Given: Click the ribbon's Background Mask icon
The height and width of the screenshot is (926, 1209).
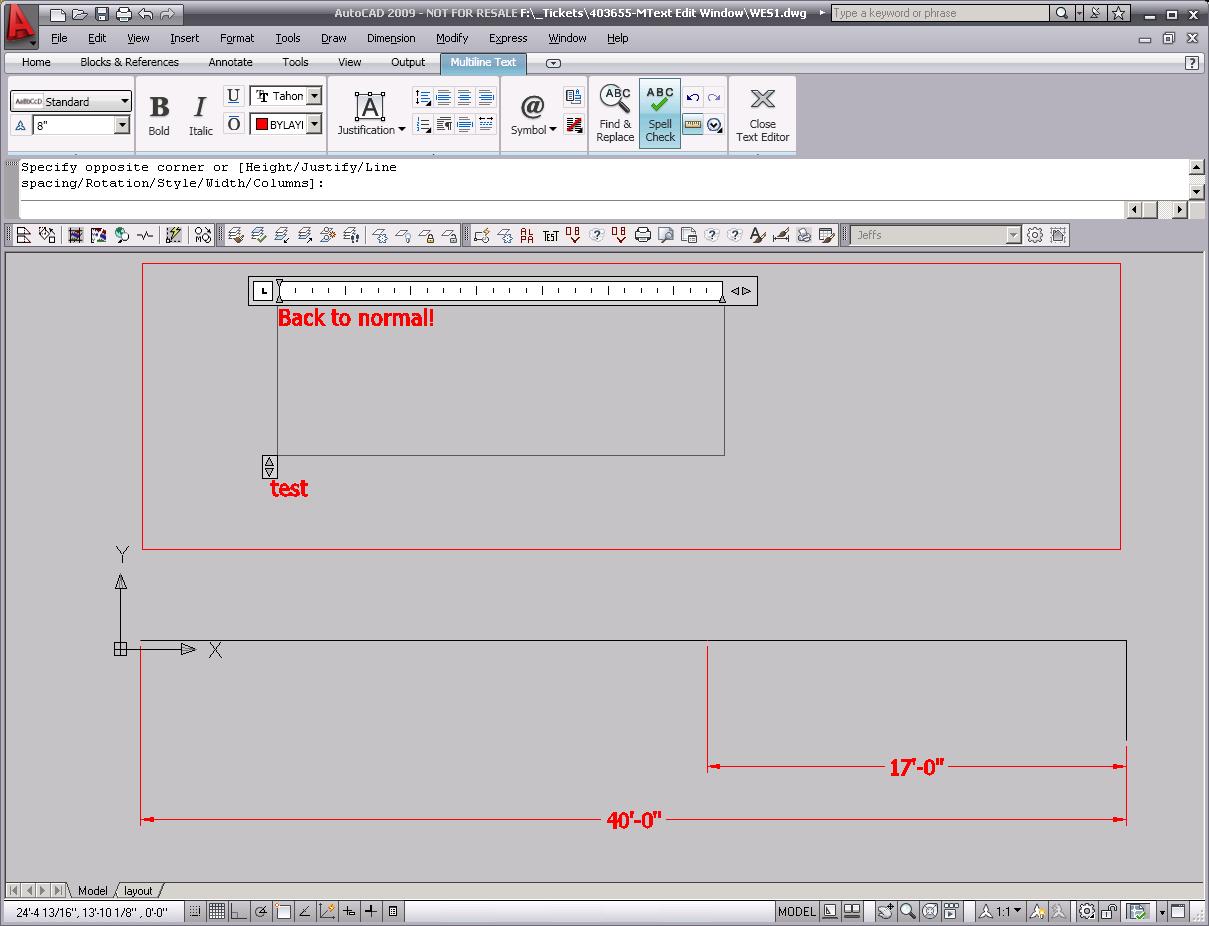Looking at the screenshot, I should tap(573, 125).
